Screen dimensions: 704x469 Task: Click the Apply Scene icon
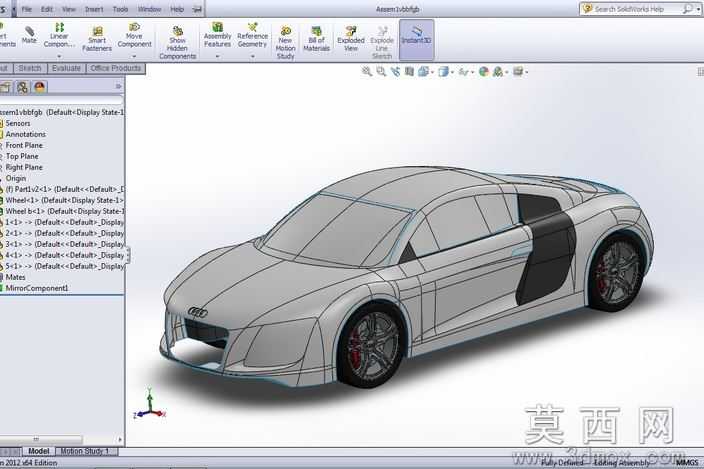click(x=497, y=71)
